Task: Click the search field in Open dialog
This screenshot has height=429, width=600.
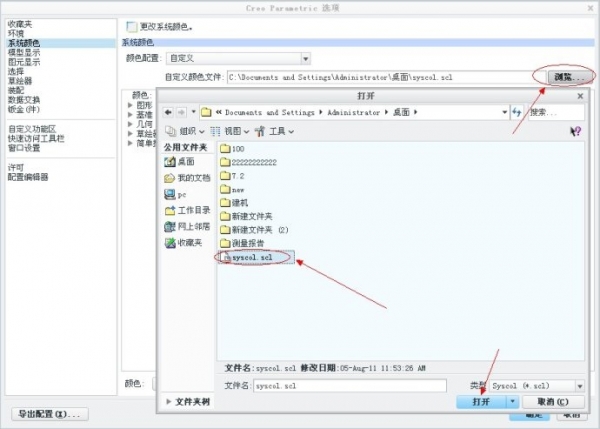Action: [x=556, y=112]
